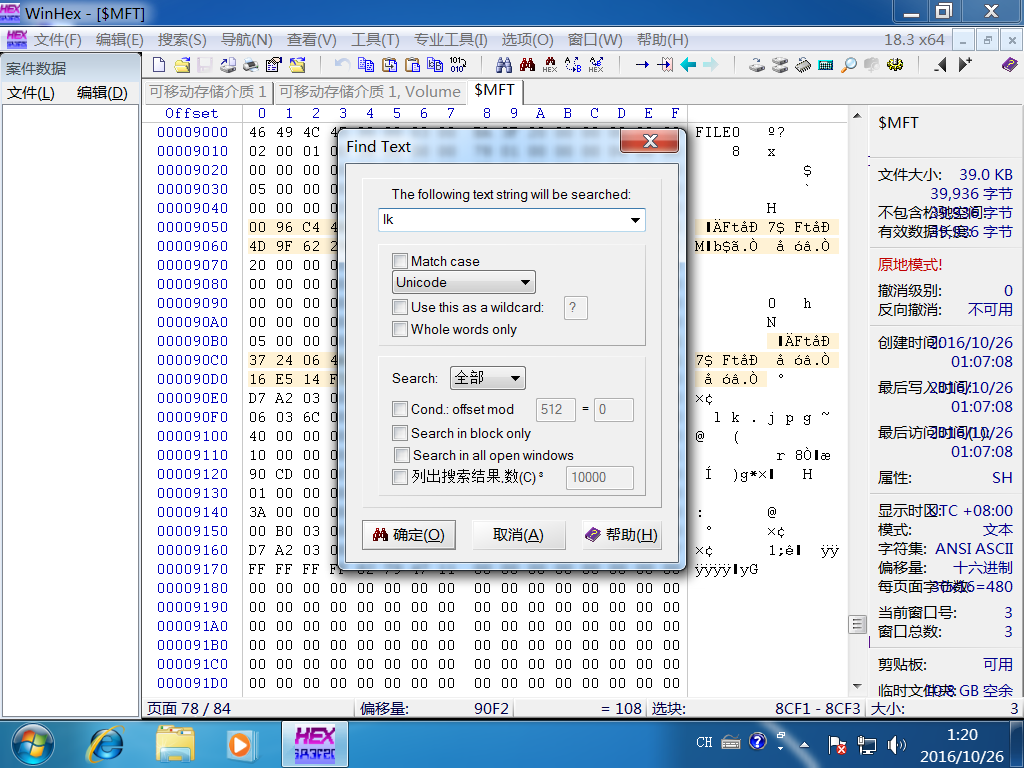
Task: Click the magnifying glass analysis icon
Action: pos(848,65)
